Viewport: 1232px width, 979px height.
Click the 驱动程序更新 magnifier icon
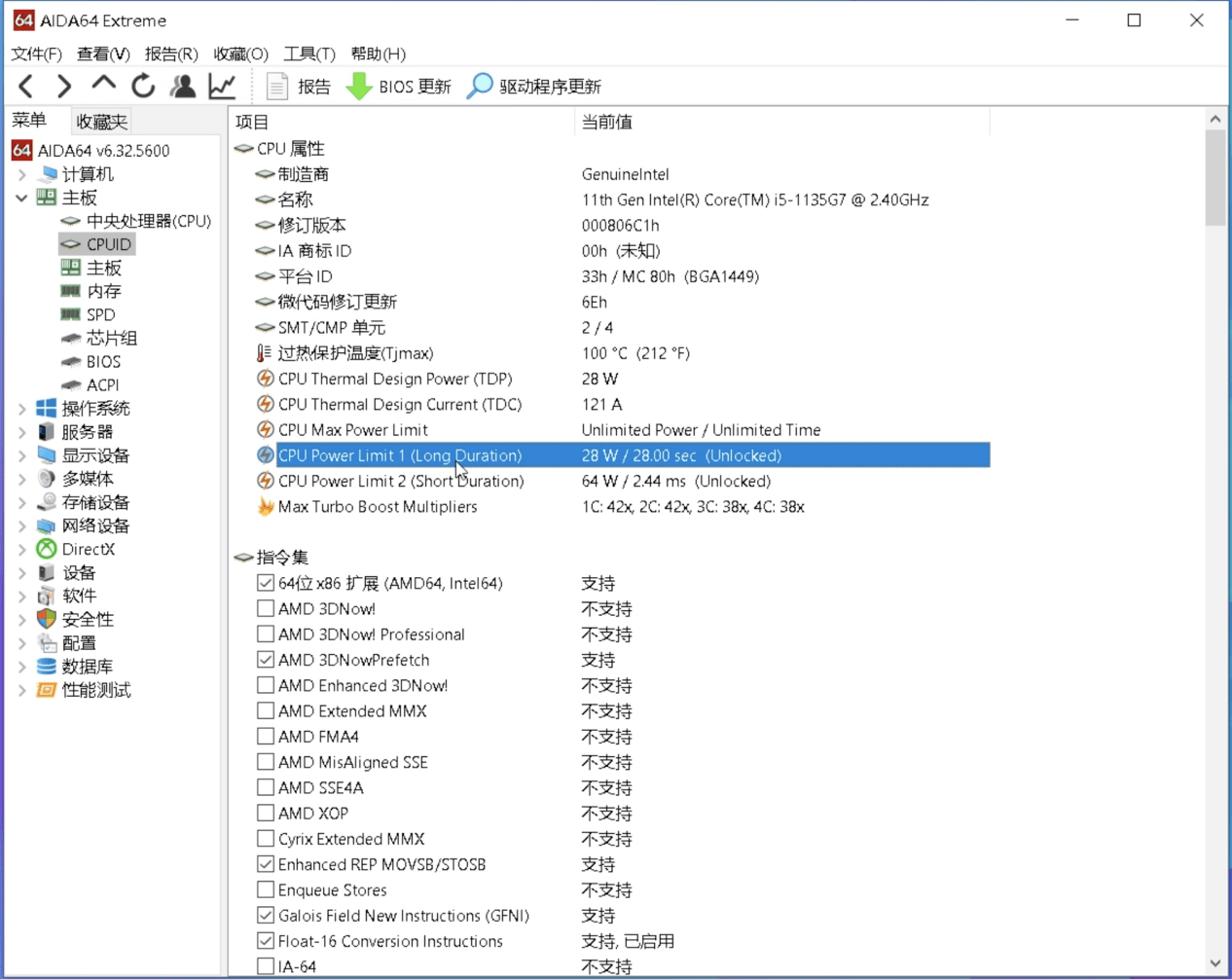point(480,87)
